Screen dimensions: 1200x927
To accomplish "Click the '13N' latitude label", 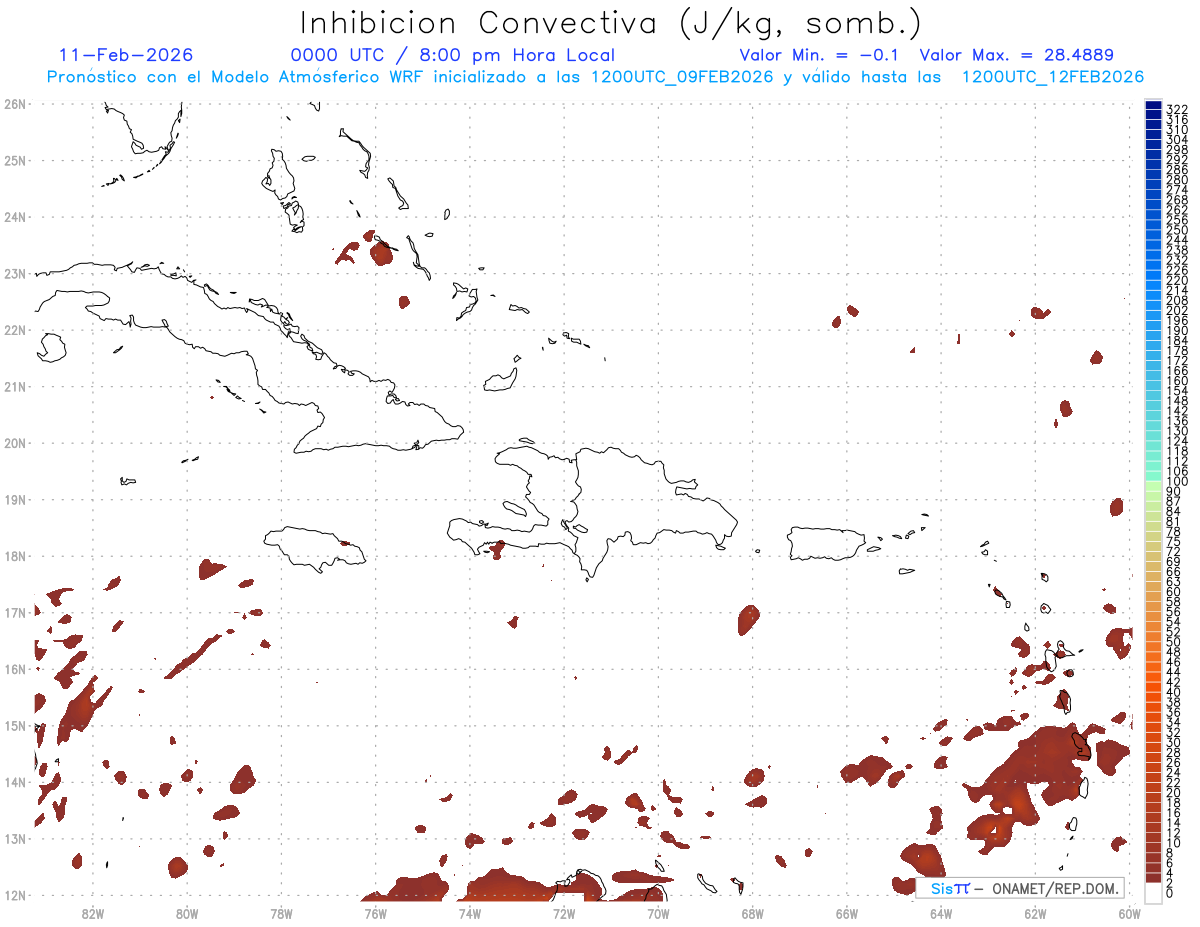I will 15,838.
